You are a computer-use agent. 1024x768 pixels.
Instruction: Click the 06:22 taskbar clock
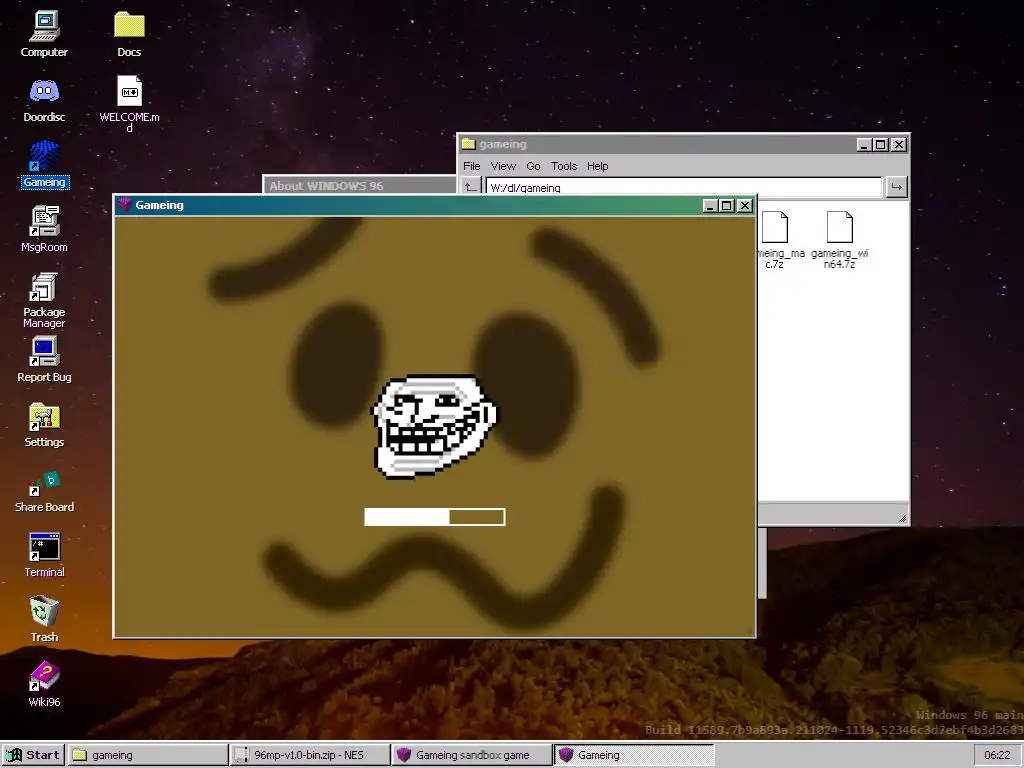[x=997, y=755]
